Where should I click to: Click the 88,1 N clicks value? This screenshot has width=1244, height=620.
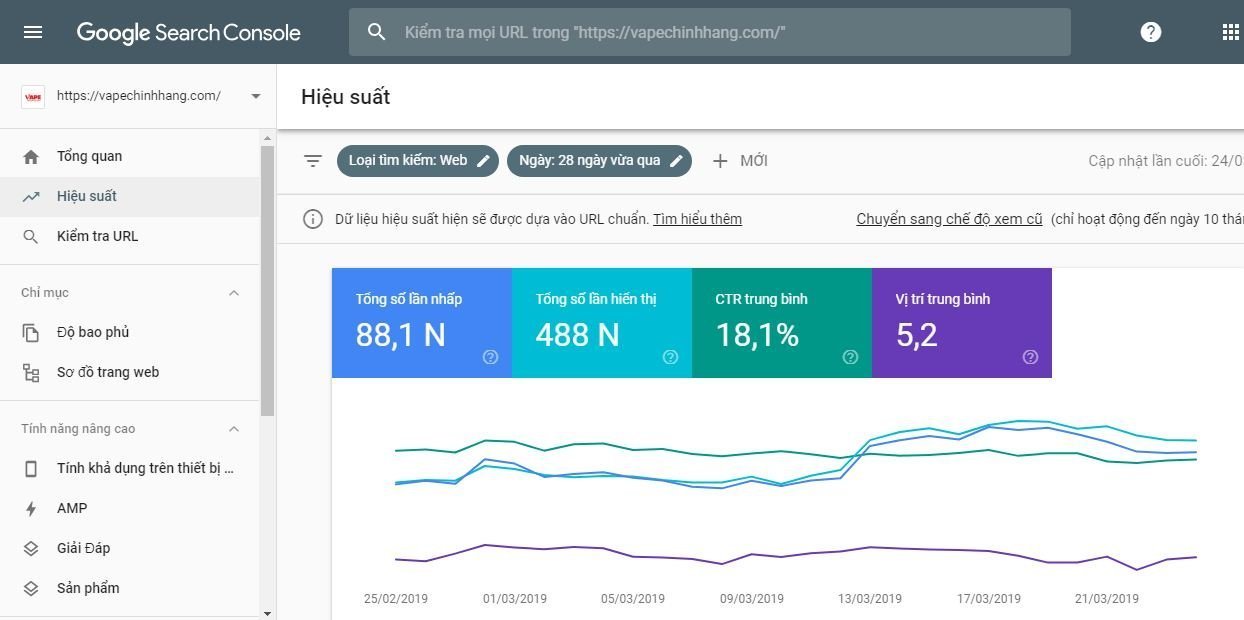pyautogui.click(x=401, y=335)
